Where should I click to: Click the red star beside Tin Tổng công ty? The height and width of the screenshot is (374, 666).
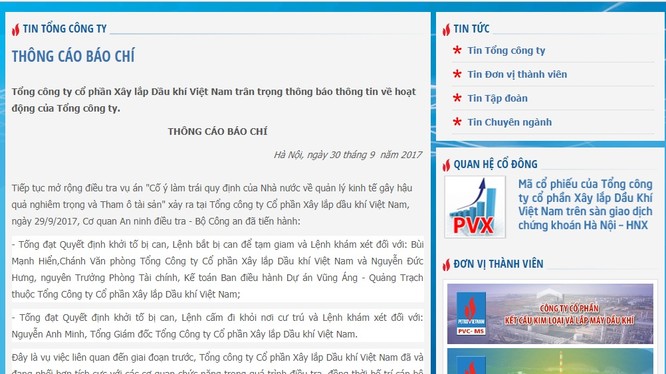point(457,50)
